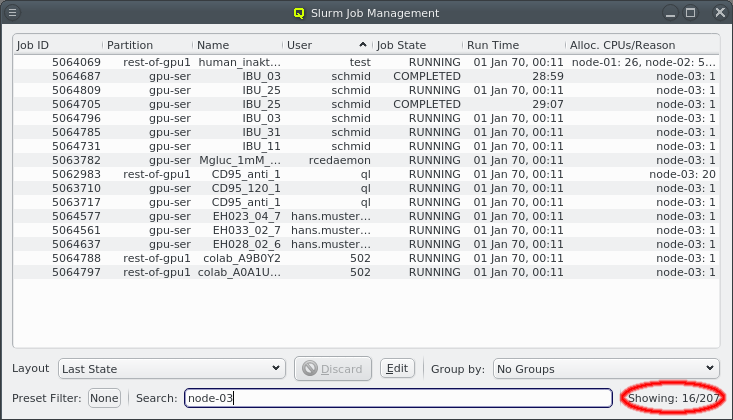The width and height of the screenshot is (733, 420).
Task: Click the test user cell
Action: click(360, 62)
